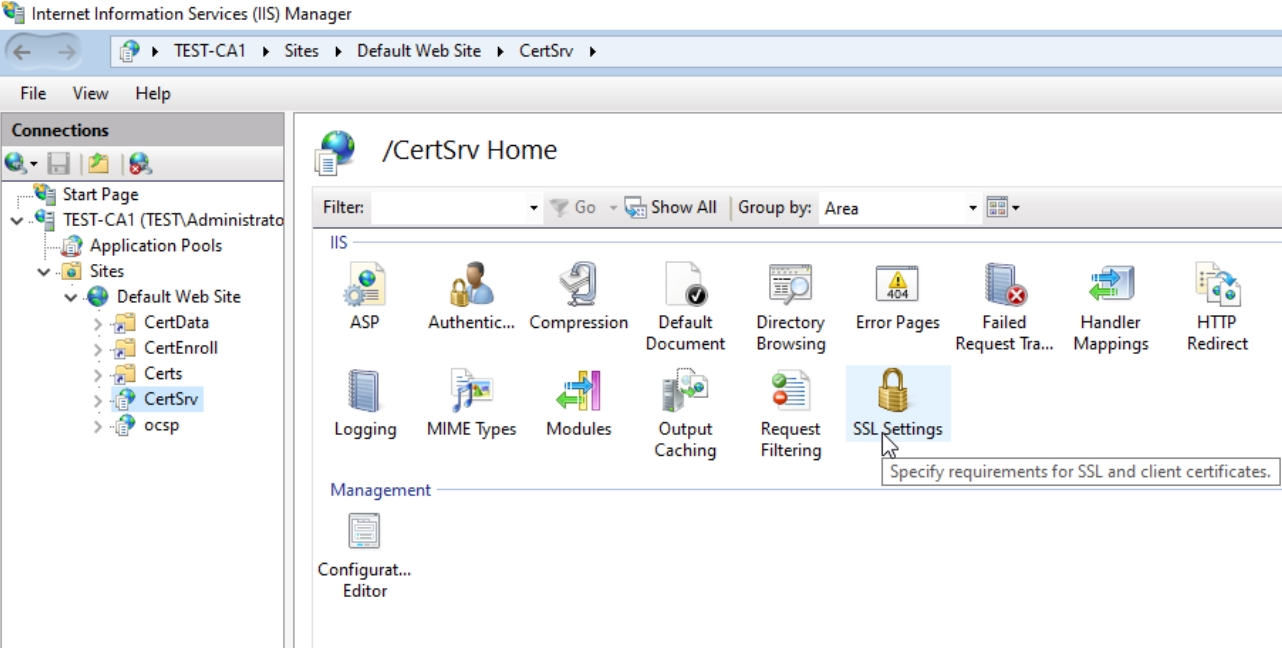Select the Sites node
Screen dimensions: 1282x648
[x=107, y=271]
